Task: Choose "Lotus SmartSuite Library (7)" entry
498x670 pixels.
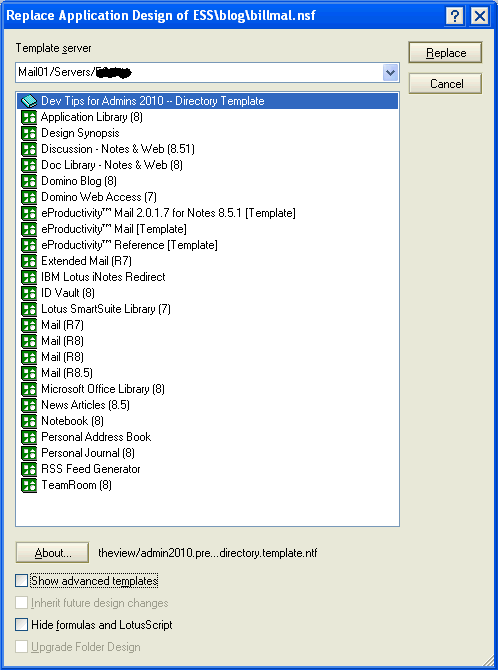Action: (x=106, y=309)
